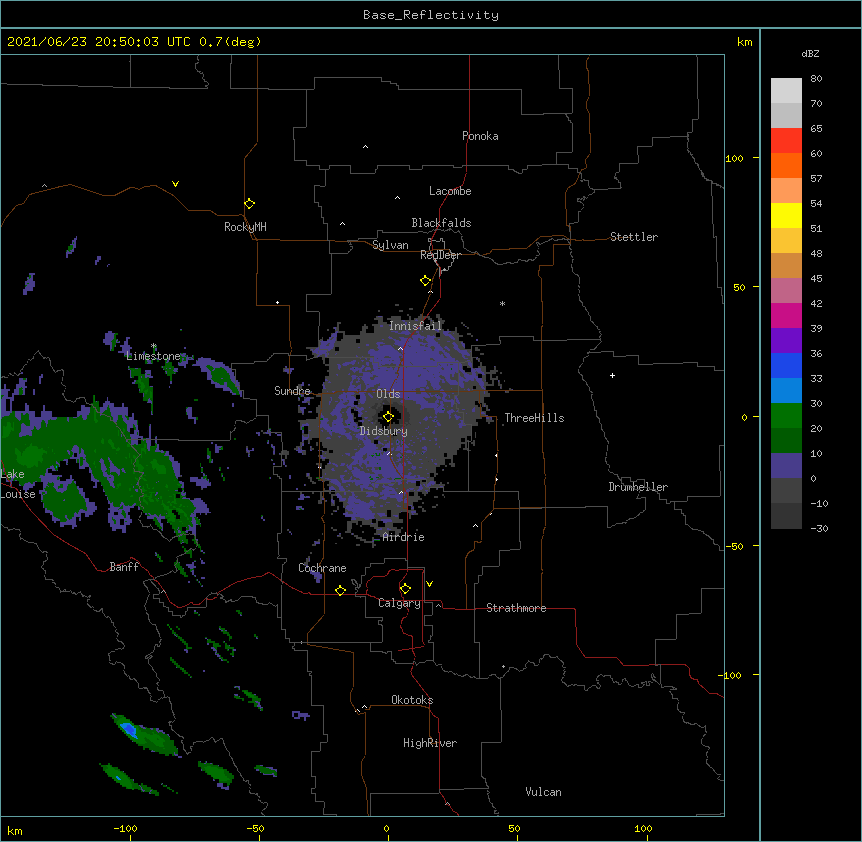Click the RockyMH label

click(245, 227)
